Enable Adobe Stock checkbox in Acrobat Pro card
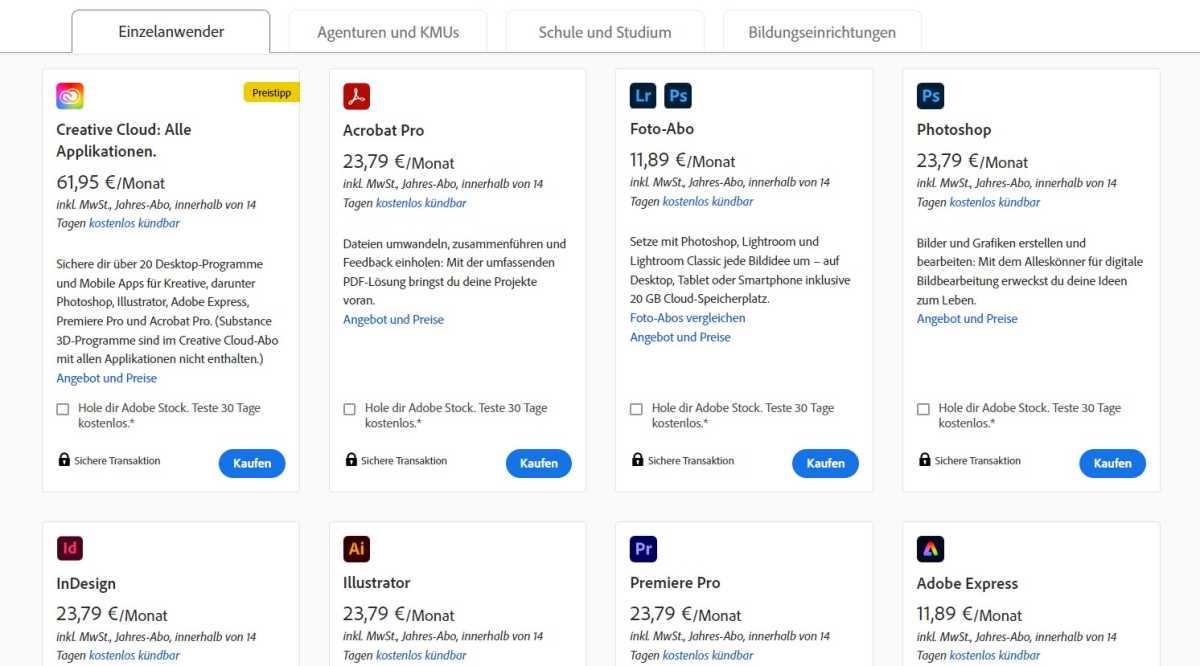 pyautogui.click(x=349, y=409)
